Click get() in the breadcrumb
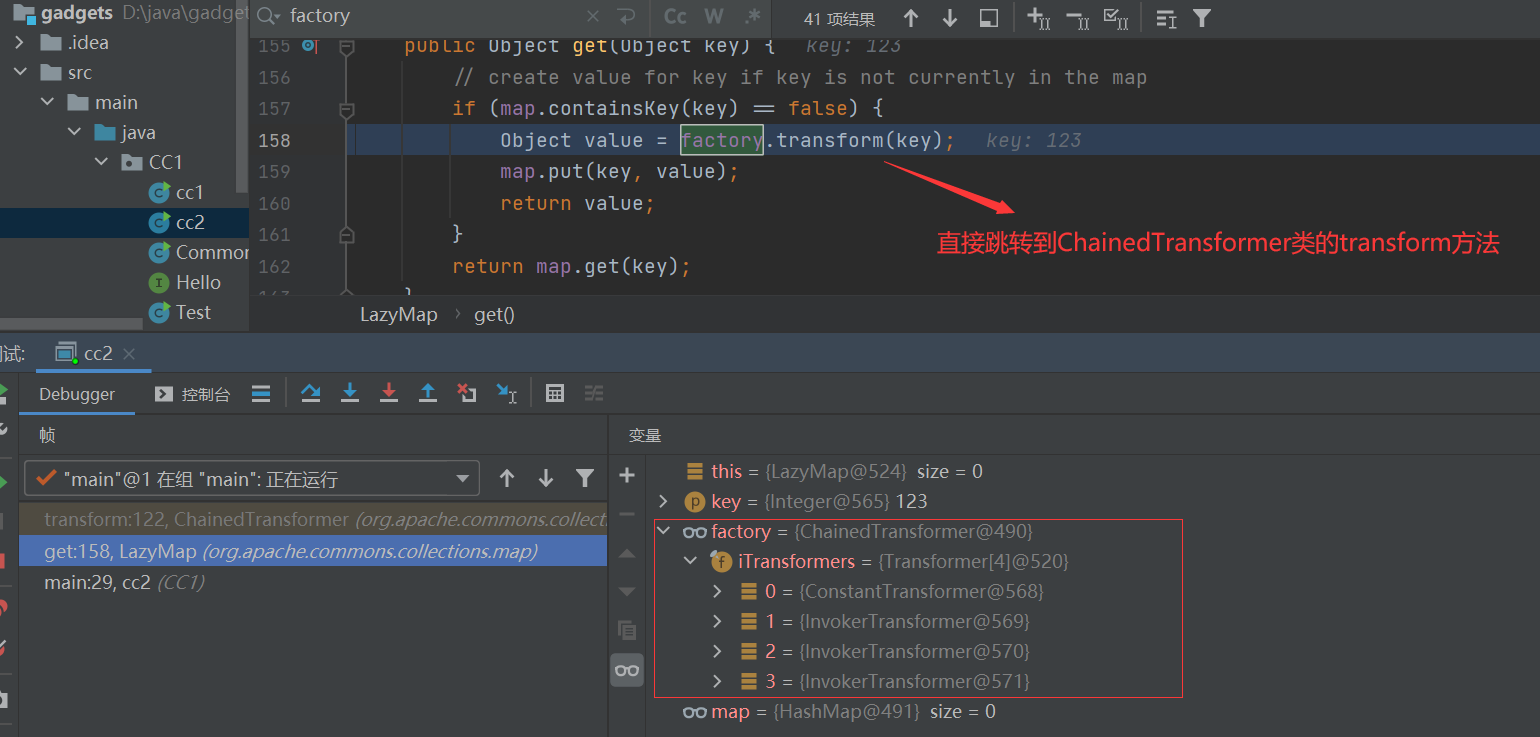The image size is (1540, 737). coord(494,315)
